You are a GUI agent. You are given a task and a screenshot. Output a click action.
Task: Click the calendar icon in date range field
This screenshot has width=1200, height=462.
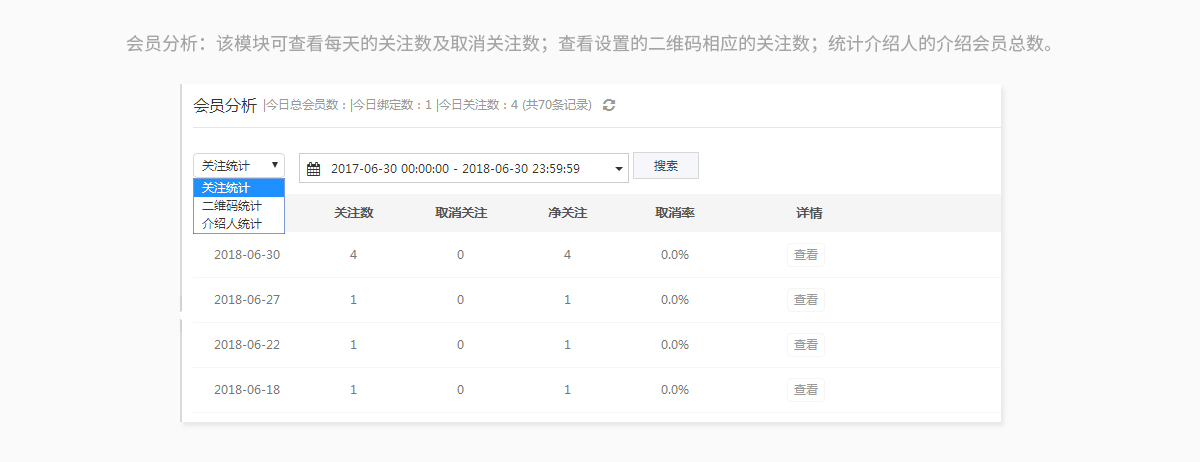313,169
